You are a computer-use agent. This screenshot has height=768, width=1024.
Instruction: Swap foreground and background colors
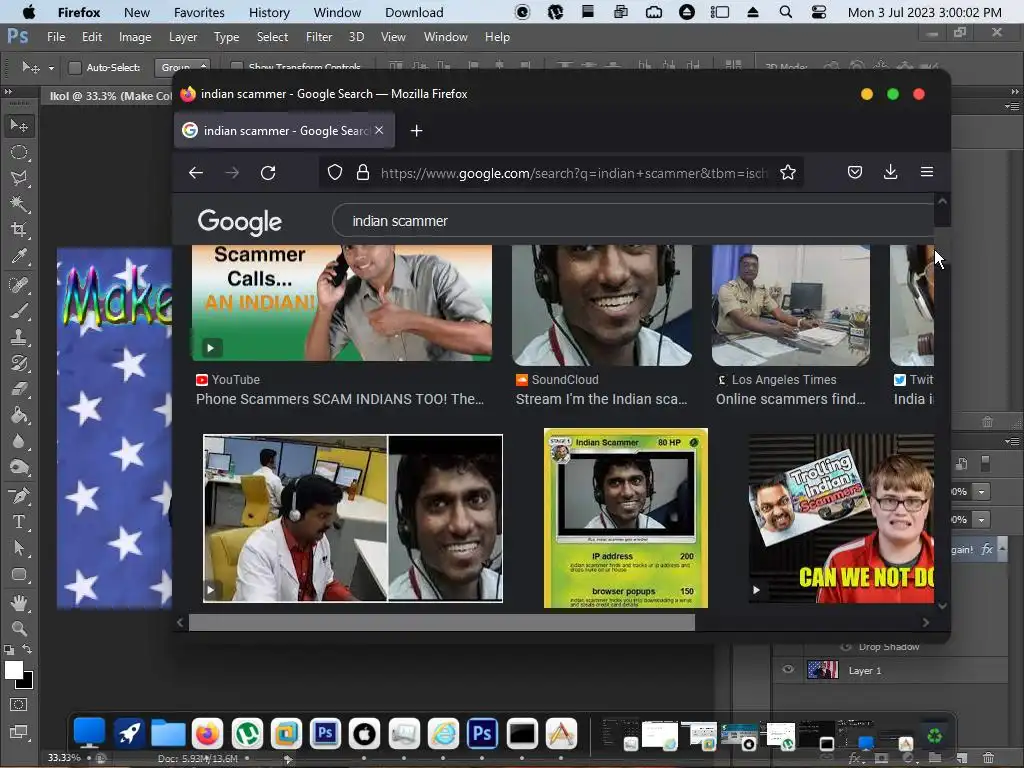[27, 650]
